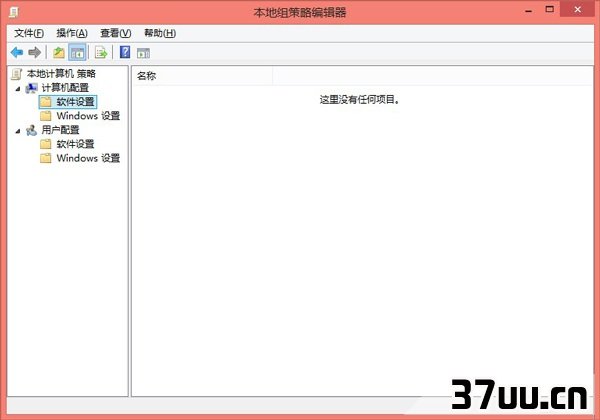This screenshot has height=420, width=600.
Task: Click the title bar application icon
Action: [15, 13]
